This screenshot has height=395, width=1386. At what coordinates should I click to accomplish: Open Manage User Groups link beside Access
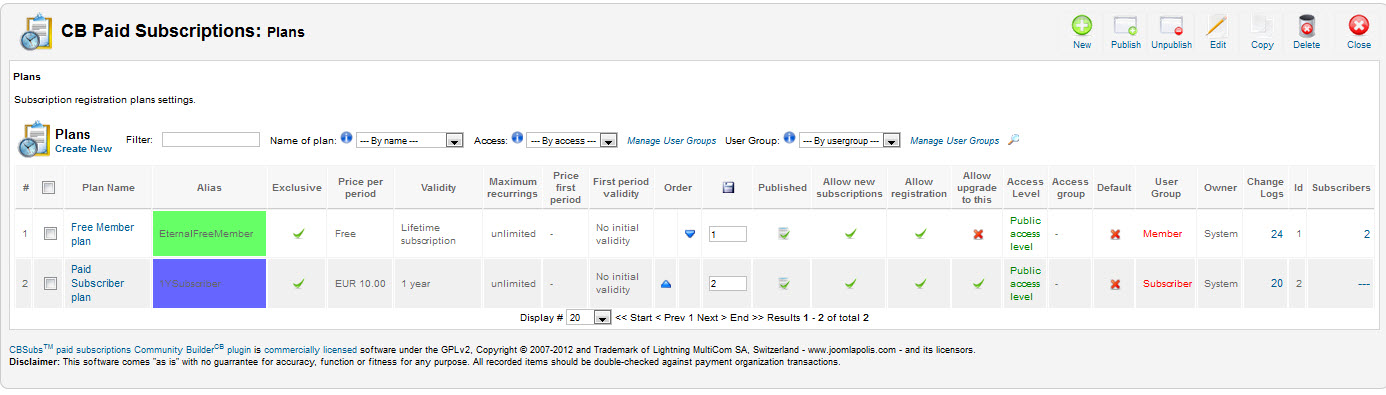pos(672,141)
